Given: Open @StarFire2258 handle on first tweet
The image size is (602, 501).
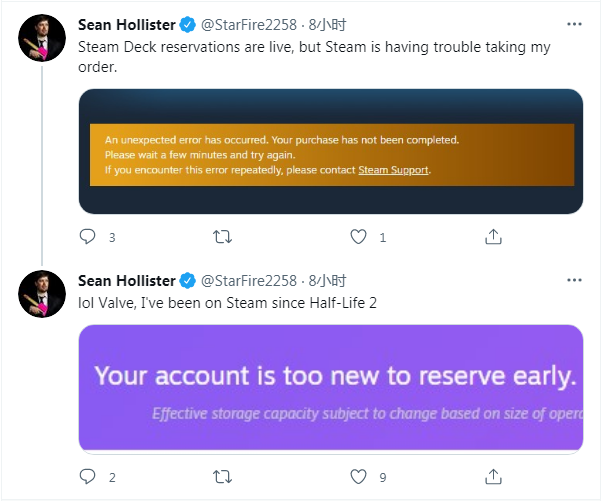Looking at the screenshot, I should [249, 24].
